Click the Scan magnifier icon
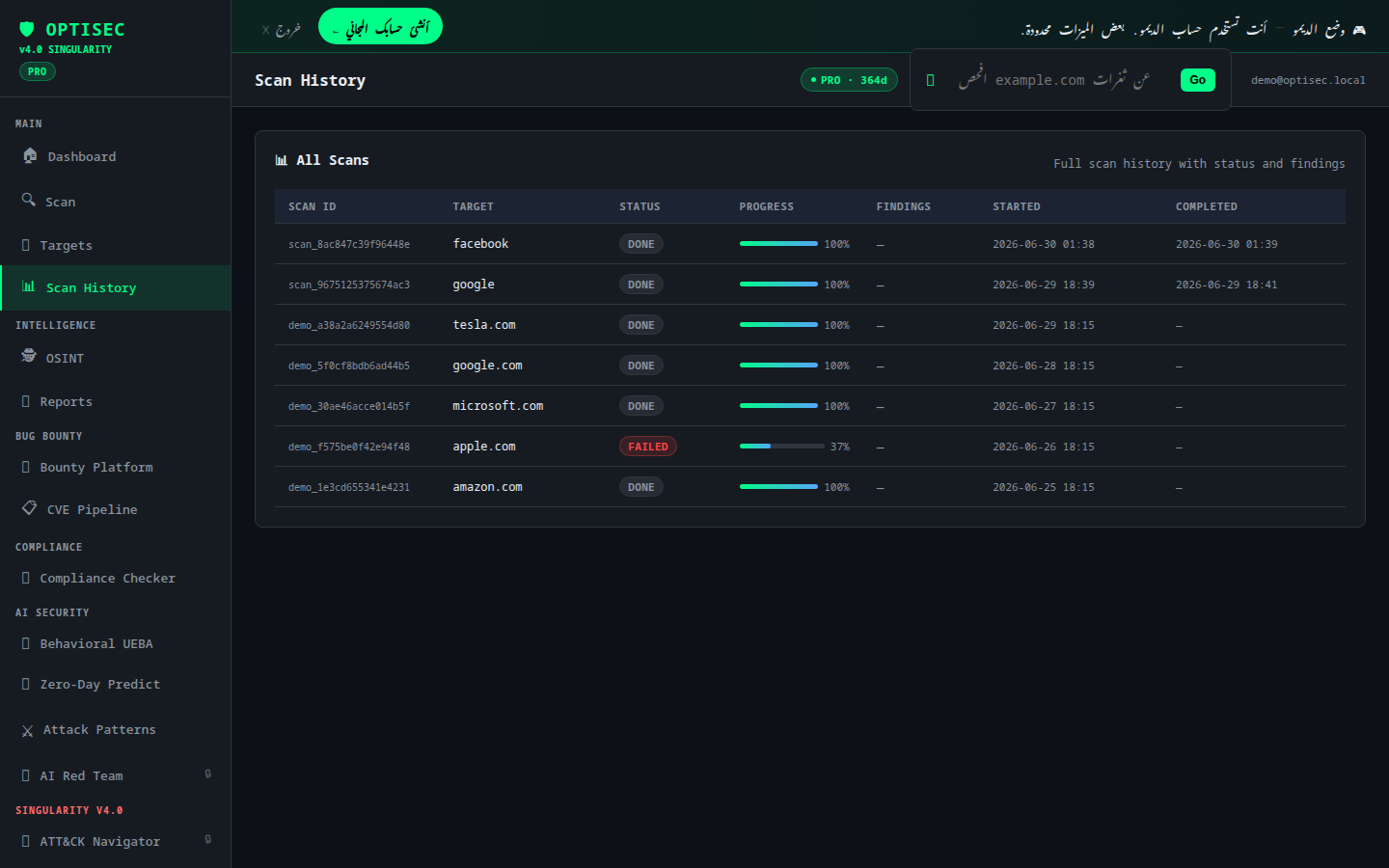1389x868 pixels. point(29,200)
